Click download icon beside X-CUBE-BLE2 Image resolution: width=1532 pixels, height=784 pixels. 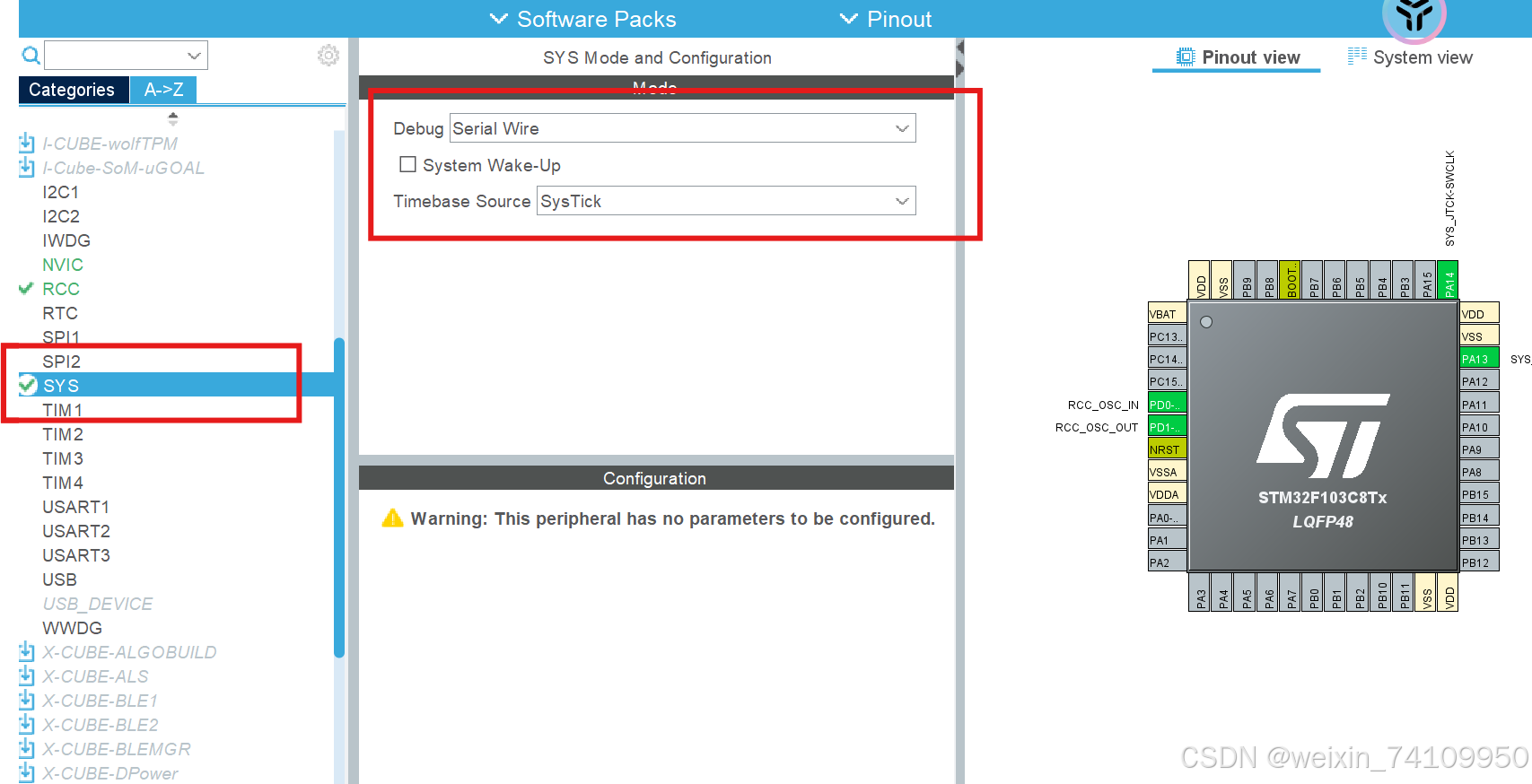click(x=27, y=725)
